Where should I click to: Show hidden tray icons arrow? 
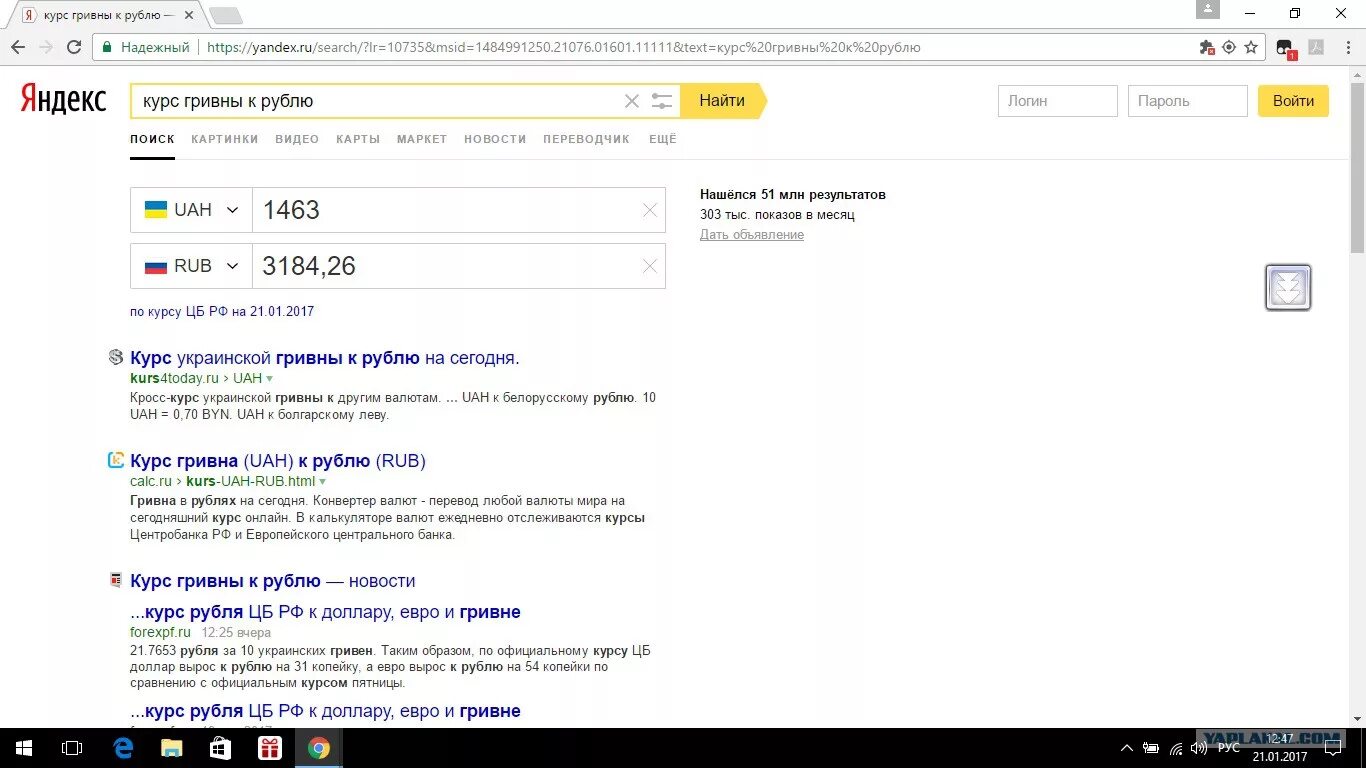pos(1126,748)
